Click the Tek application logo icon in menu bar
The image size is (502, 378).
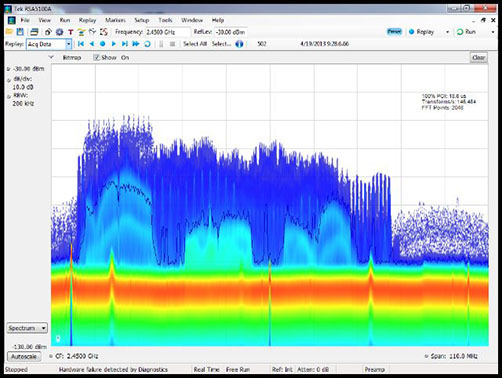coord(11,20)
